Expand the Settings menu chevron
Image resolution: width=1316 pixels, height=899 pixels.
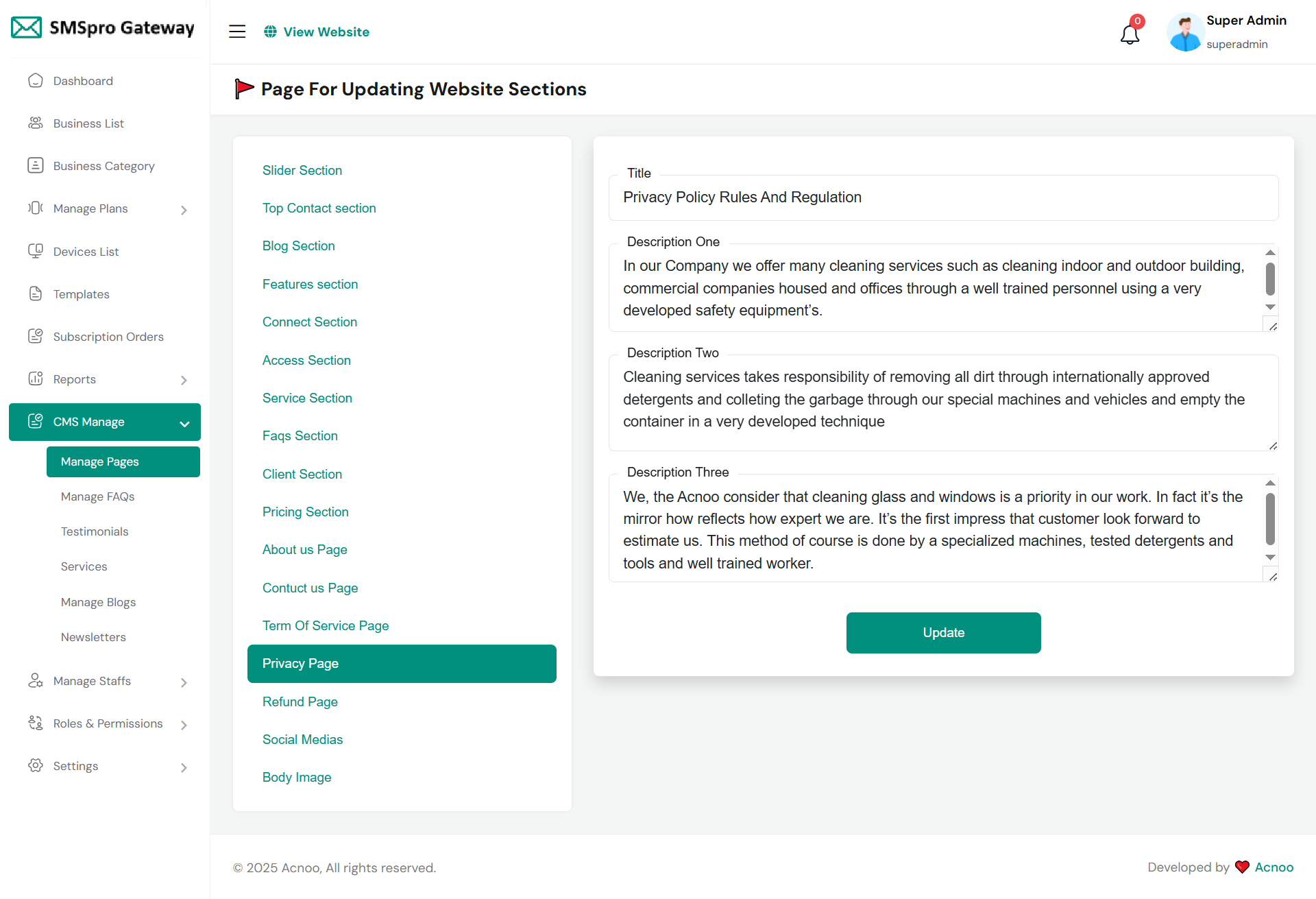[x=184, y=767]
